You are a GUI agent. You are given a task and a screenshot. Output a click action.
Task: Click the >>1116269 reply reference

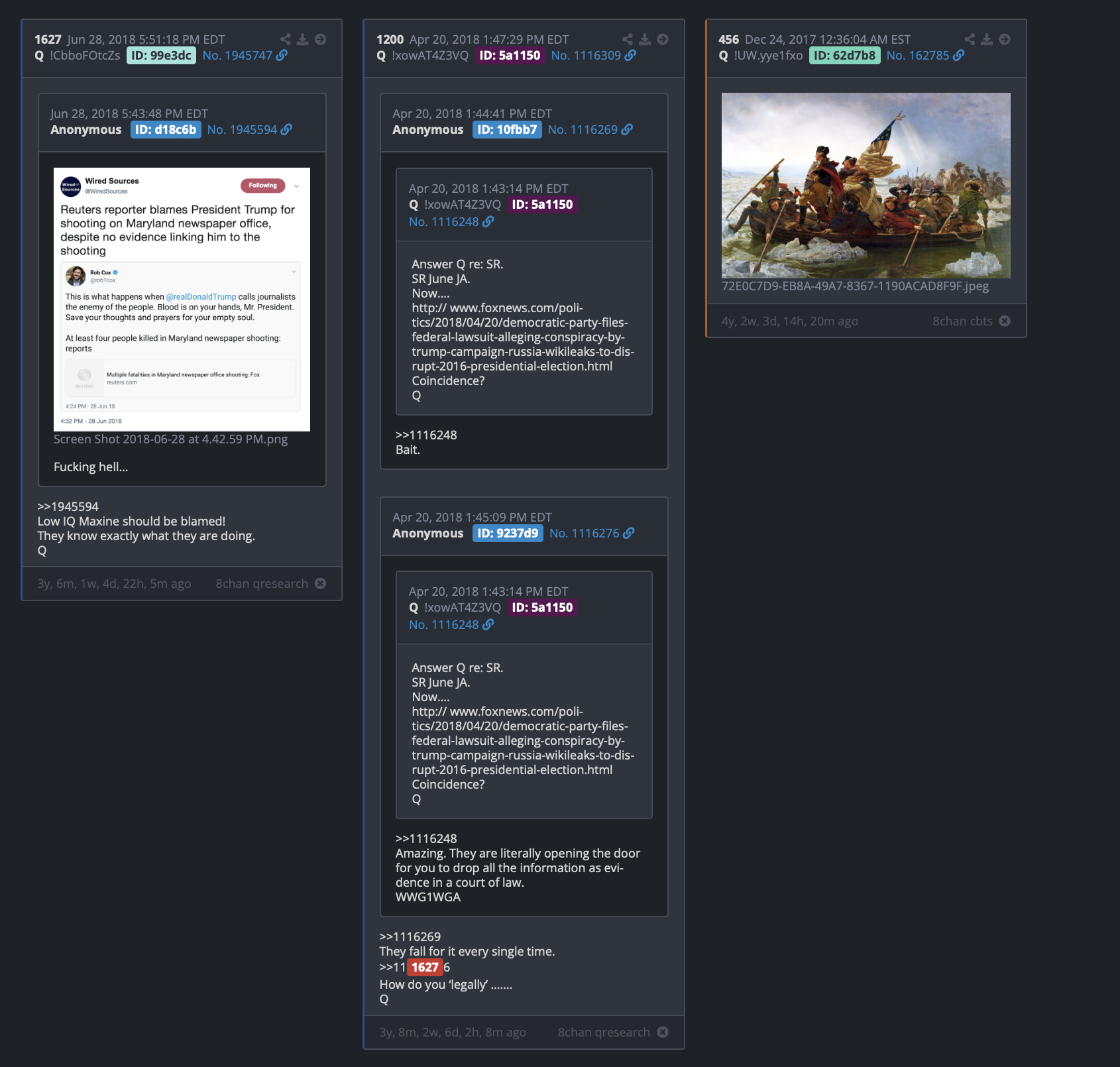click(x=410, y=936)
